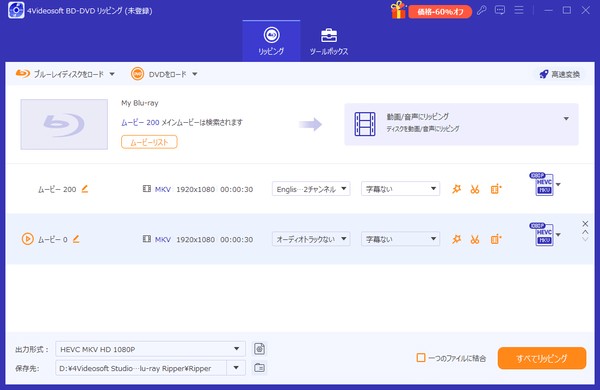Expand format arrow beside ムービー 0 HEVC icon
Screen dimensions: 600x390
[558, 235]
